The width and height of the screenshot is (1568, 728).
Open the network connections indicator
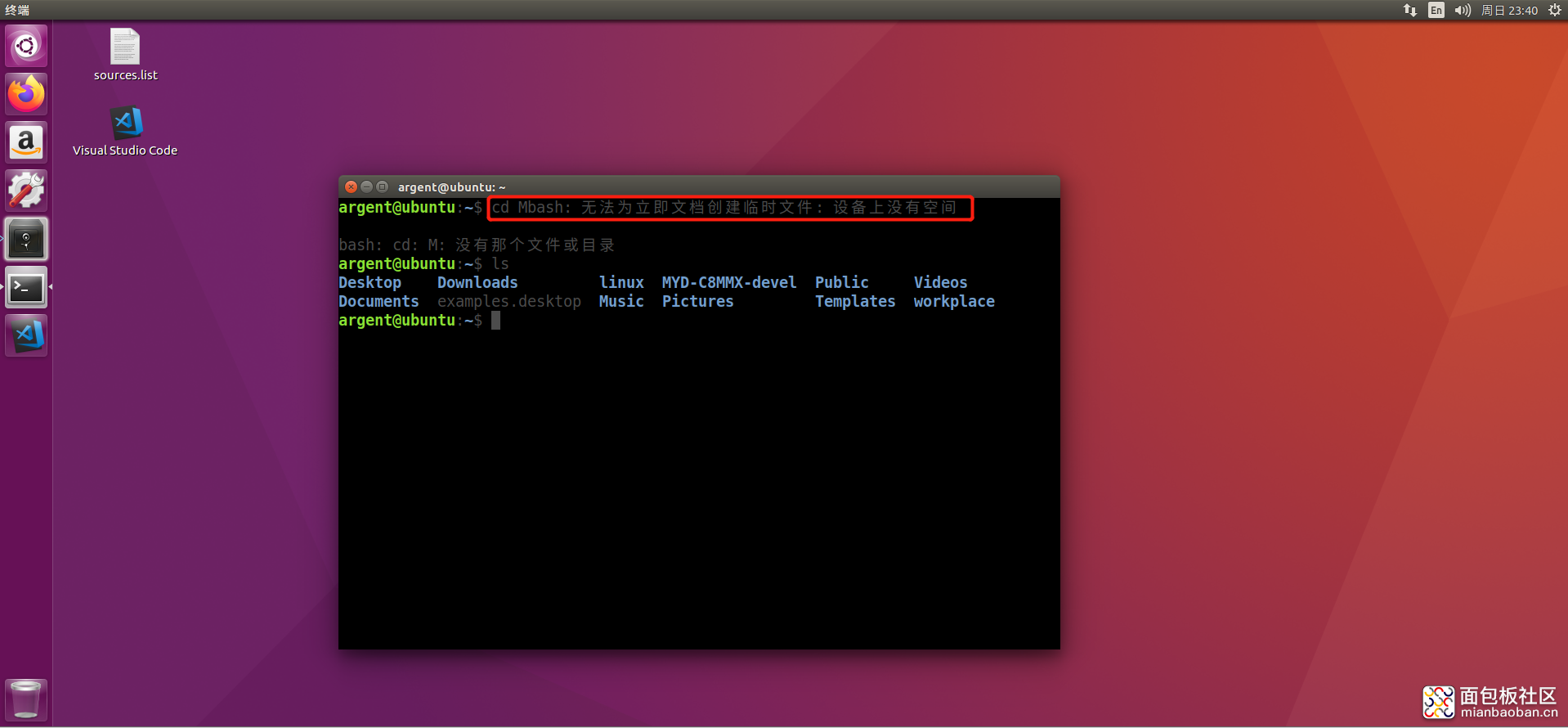tap(1410, 10)
